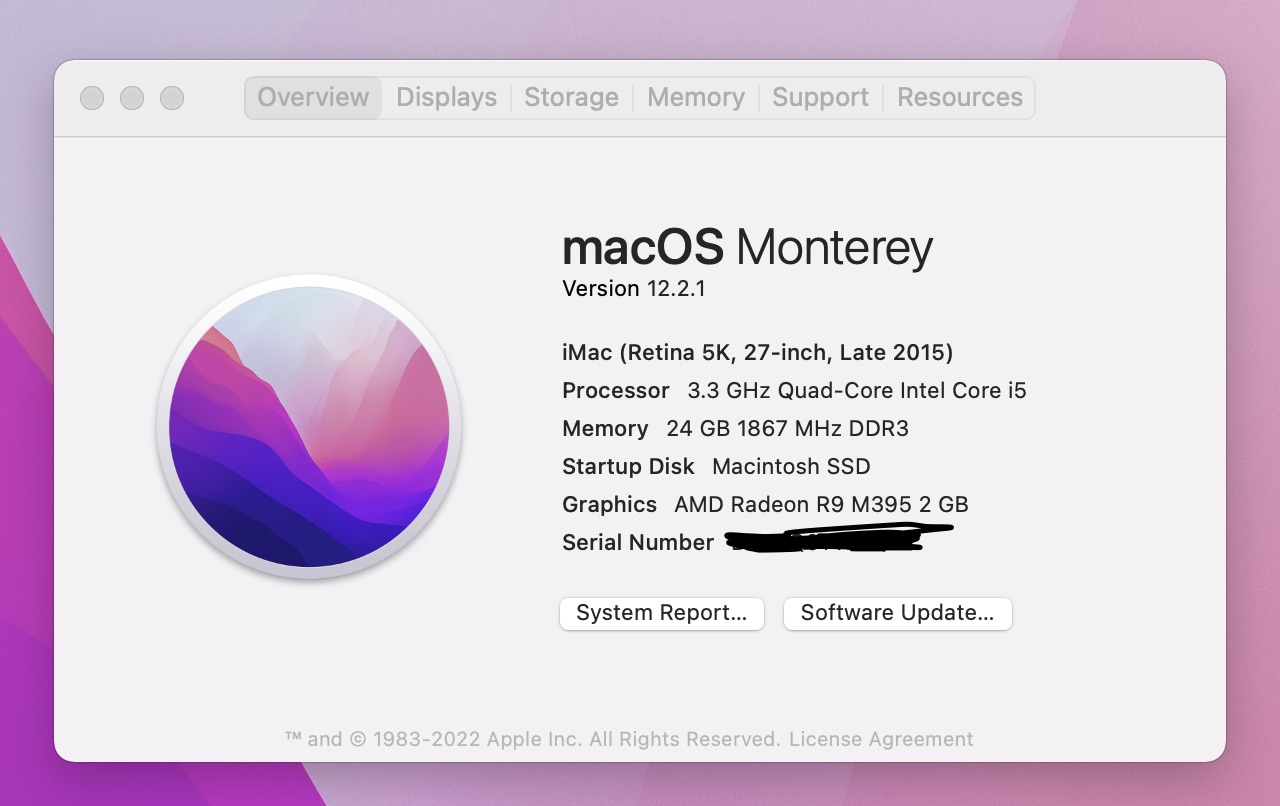Click the macOS Monterey logo image
The width and height of the screenshot is (1280, 806).
(x=309, y=427)
